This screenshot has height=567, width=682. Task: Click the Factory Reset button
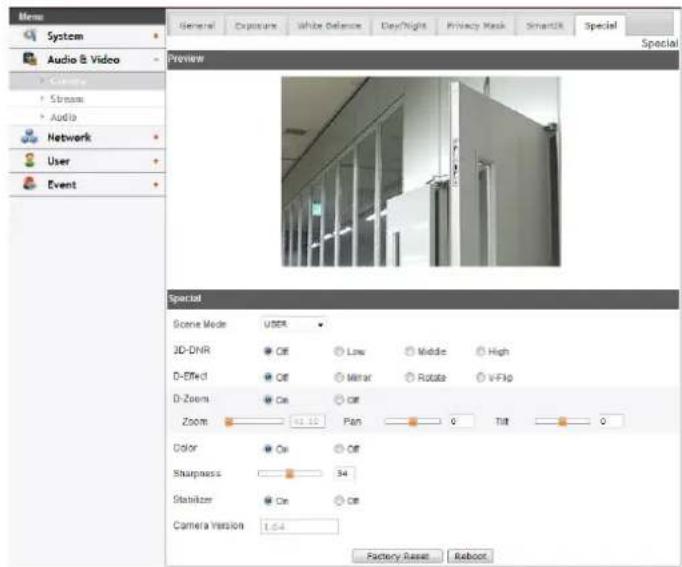click(397, 556)
